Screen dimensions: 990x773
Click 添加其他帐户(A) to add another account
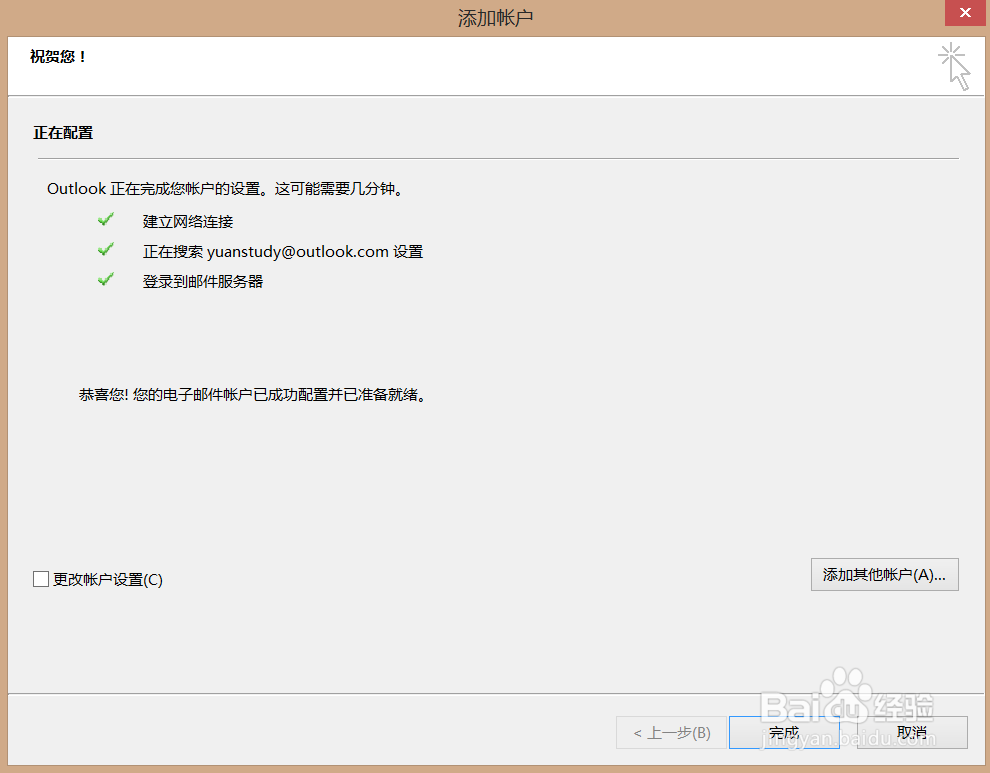884,574
